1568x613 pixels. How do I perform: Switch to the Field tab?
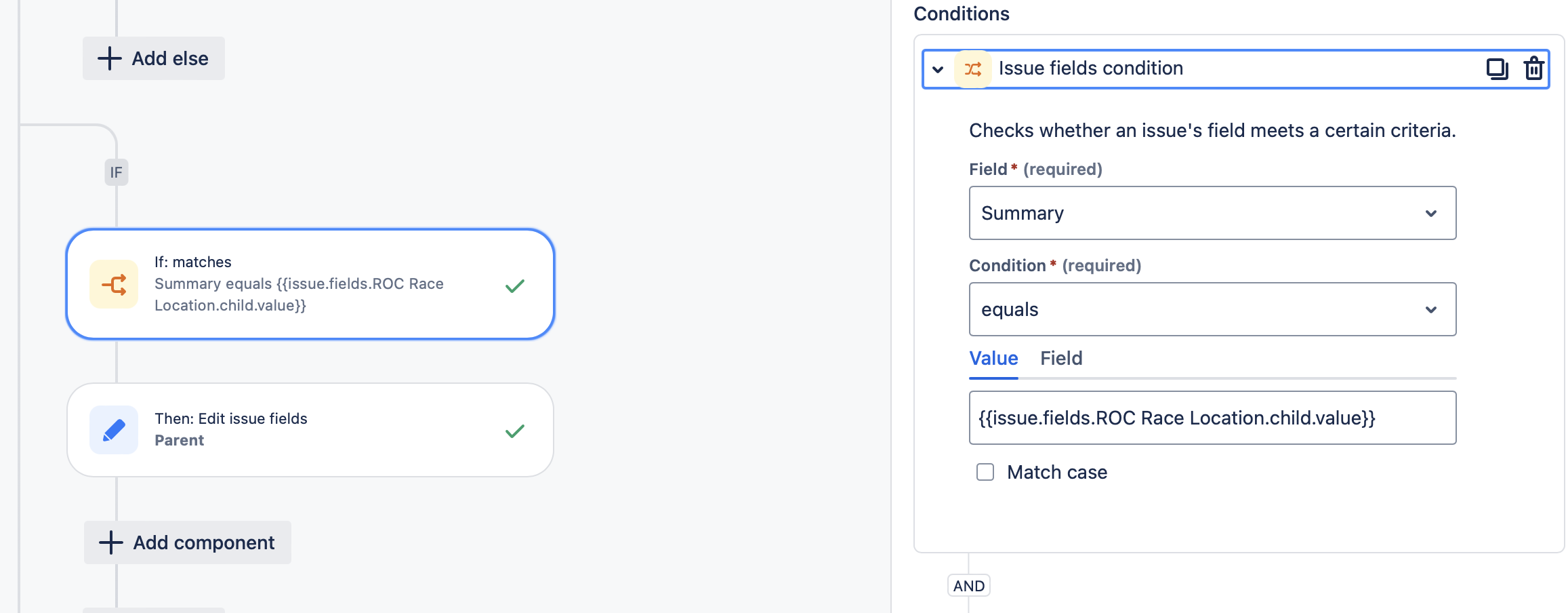(x=1060, y=358)
